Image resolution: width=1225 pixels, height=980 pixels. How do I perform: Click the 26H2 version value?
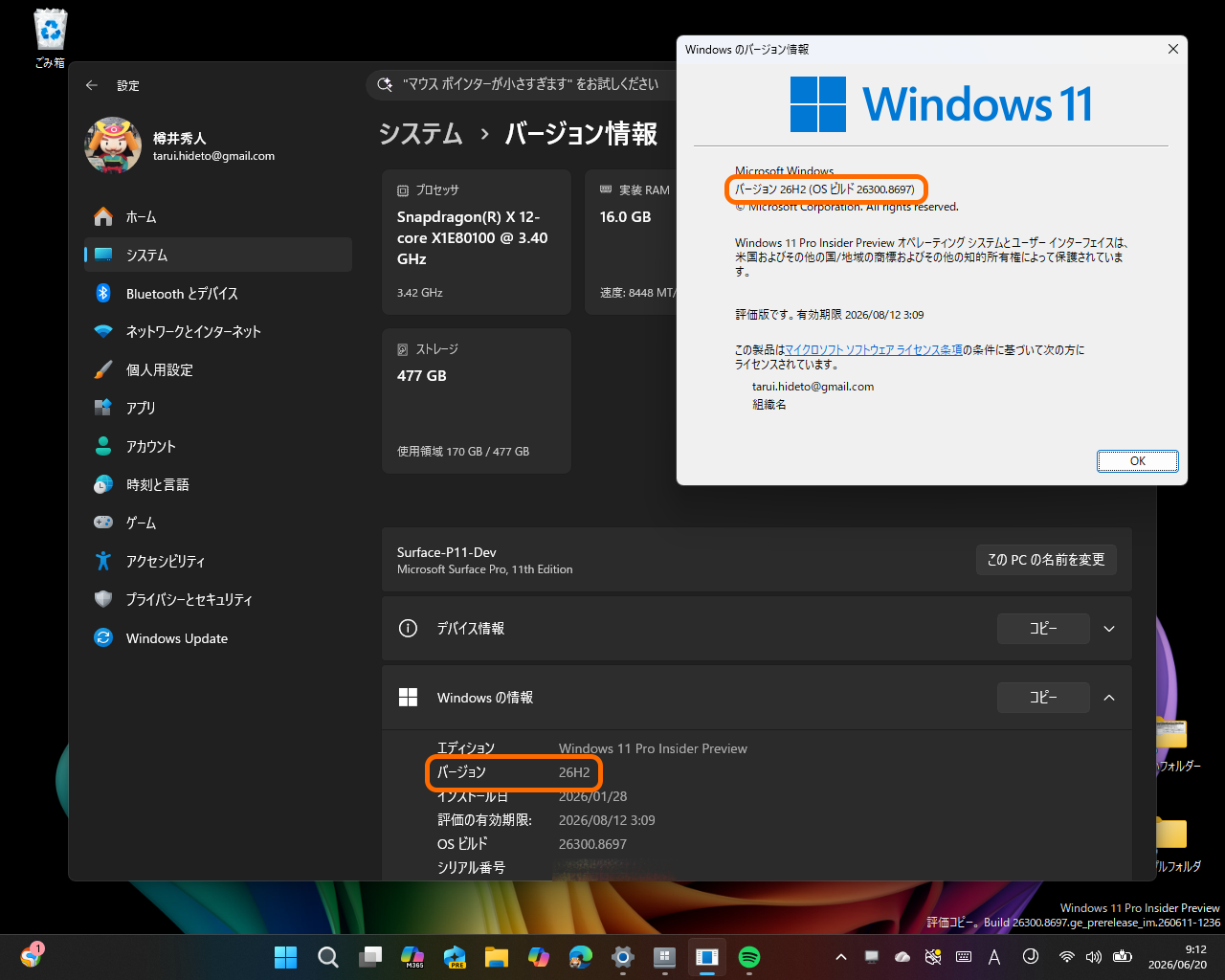click(574, 772)
